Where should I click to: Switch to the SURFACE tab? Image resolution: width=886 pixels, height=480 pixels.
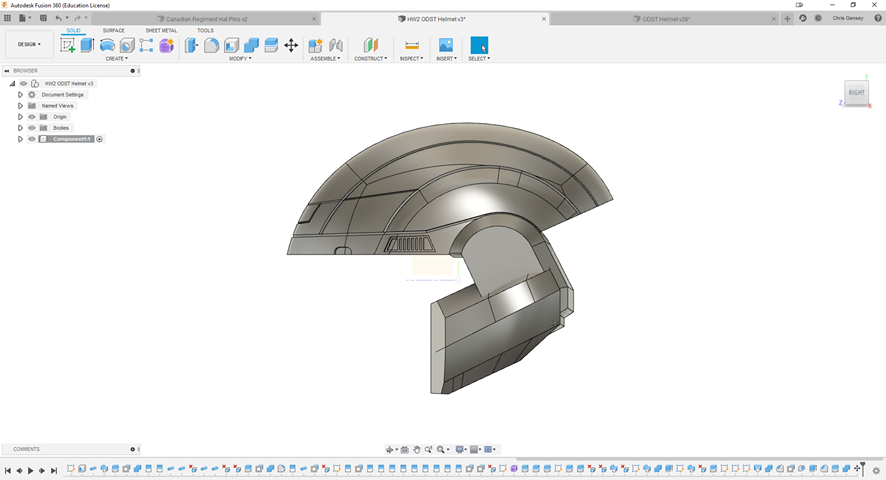point(114,31)
